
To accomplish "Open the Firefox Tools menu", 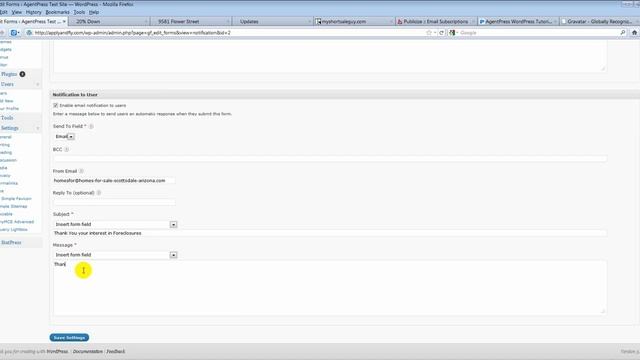I will point(79,12).
